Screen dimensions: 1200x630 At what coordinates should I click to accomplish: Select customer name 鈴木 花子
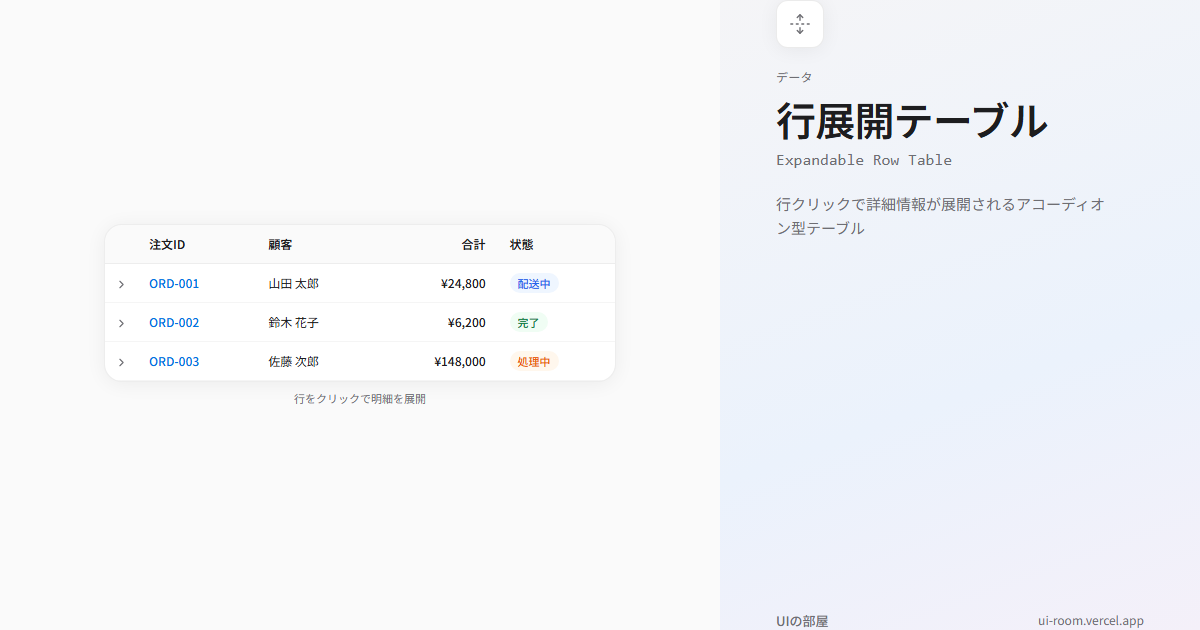(x=293, y=323)
